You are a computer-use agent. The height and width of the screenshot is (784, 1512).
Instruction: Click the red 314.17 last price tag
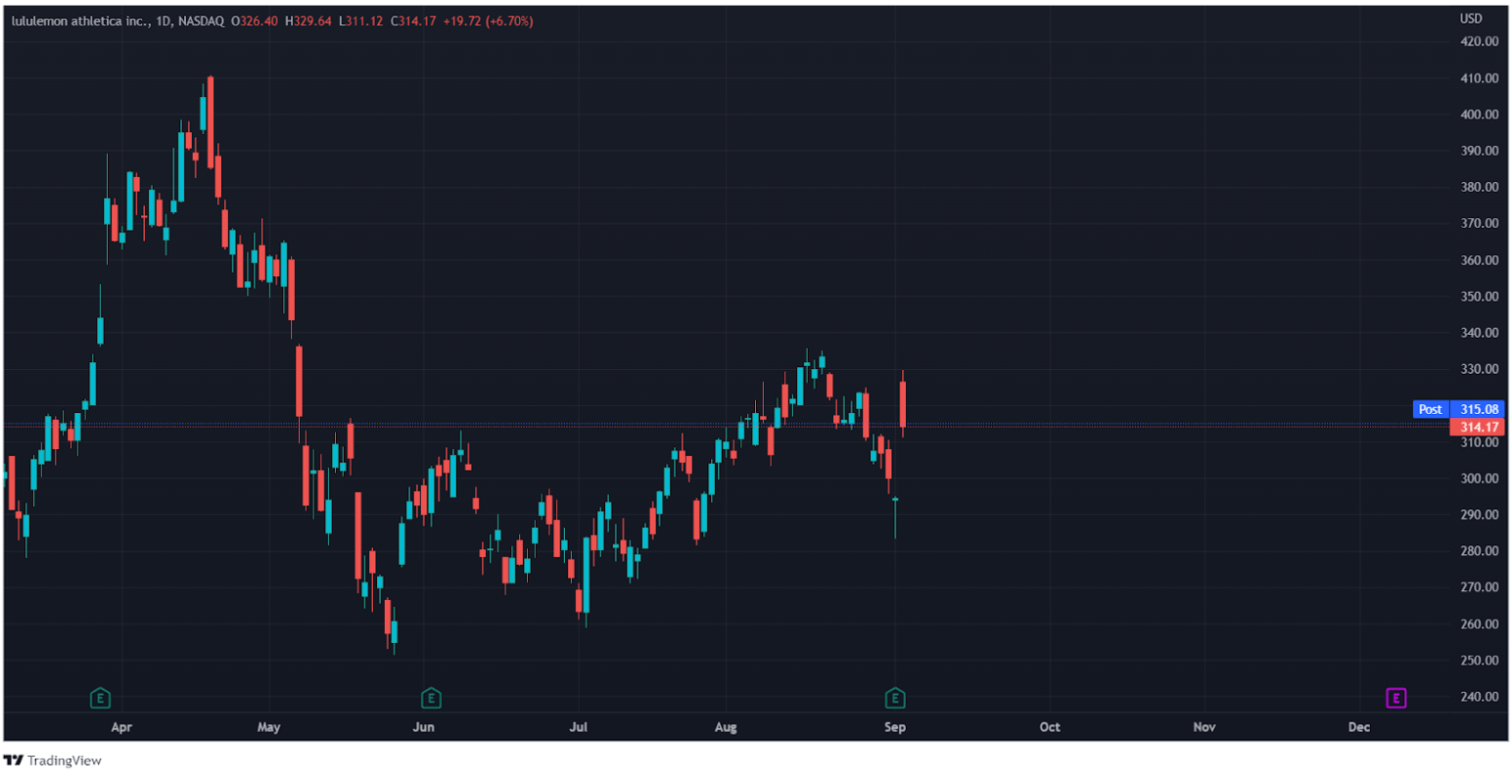pyautogui.click(x=1477, y=428)
